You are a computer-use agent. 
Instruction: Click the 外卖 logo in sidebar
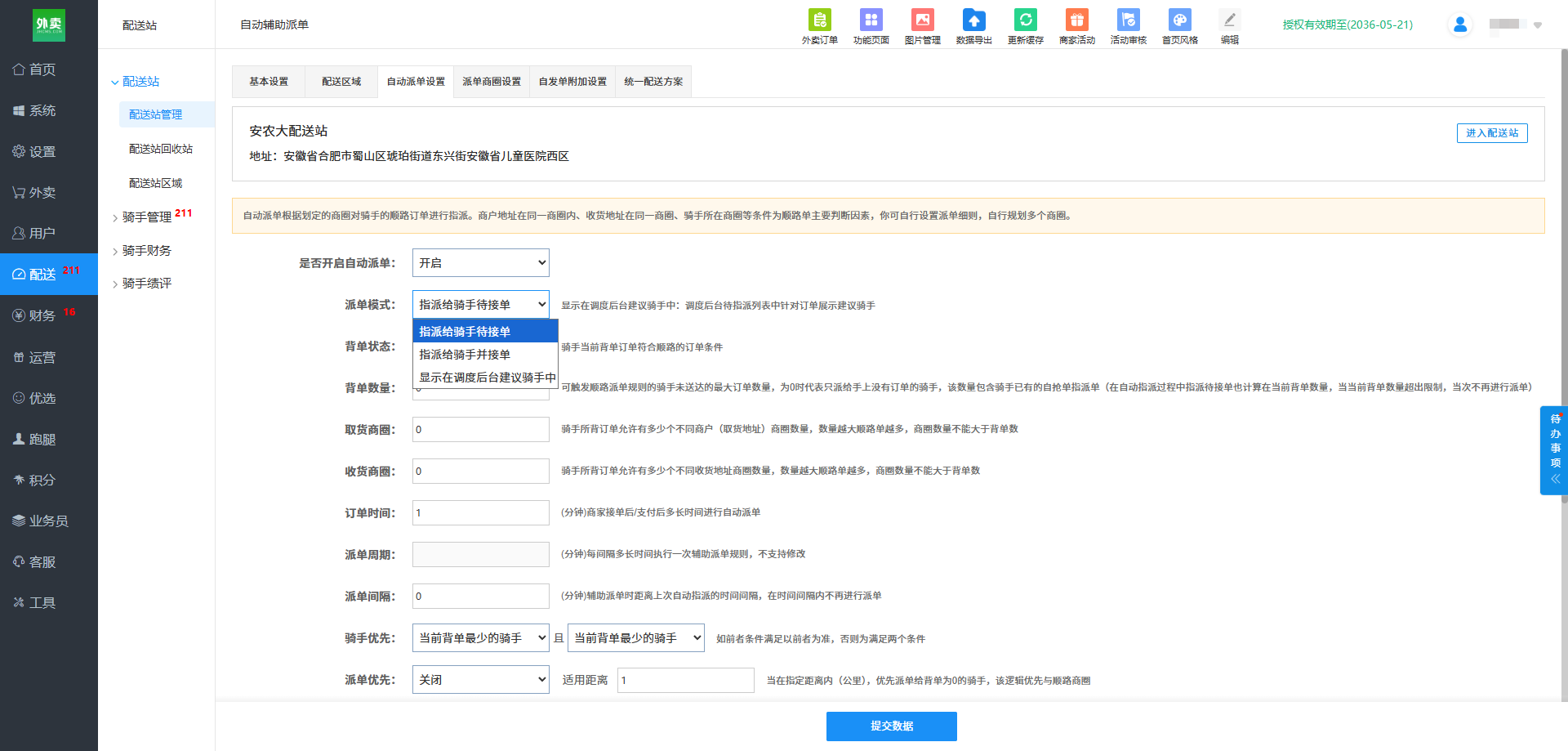coord(49,25)
